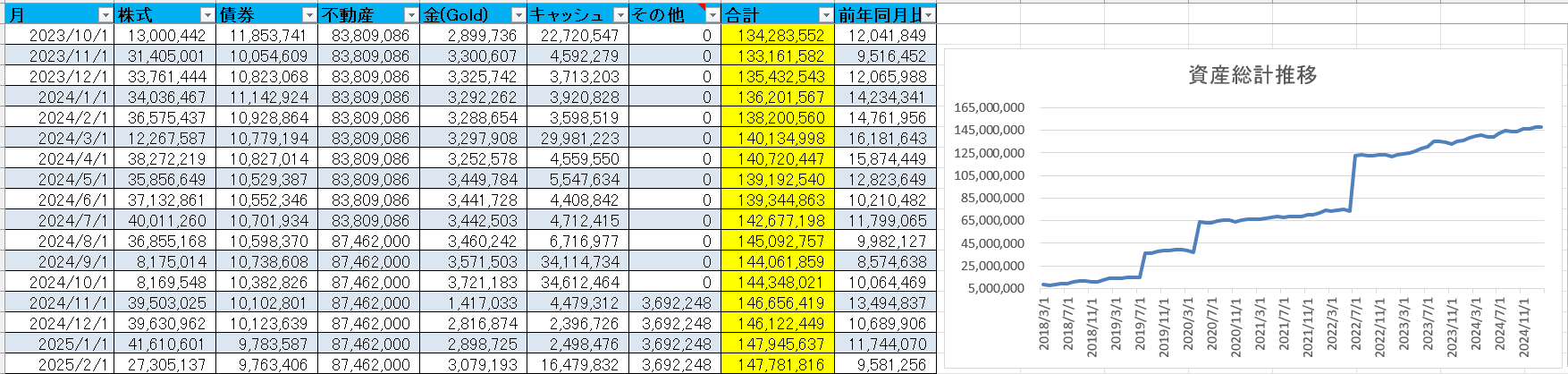Select 債券 value 10,823,068
Viewport: 1568px width, 374px height.
pos(267,77)
